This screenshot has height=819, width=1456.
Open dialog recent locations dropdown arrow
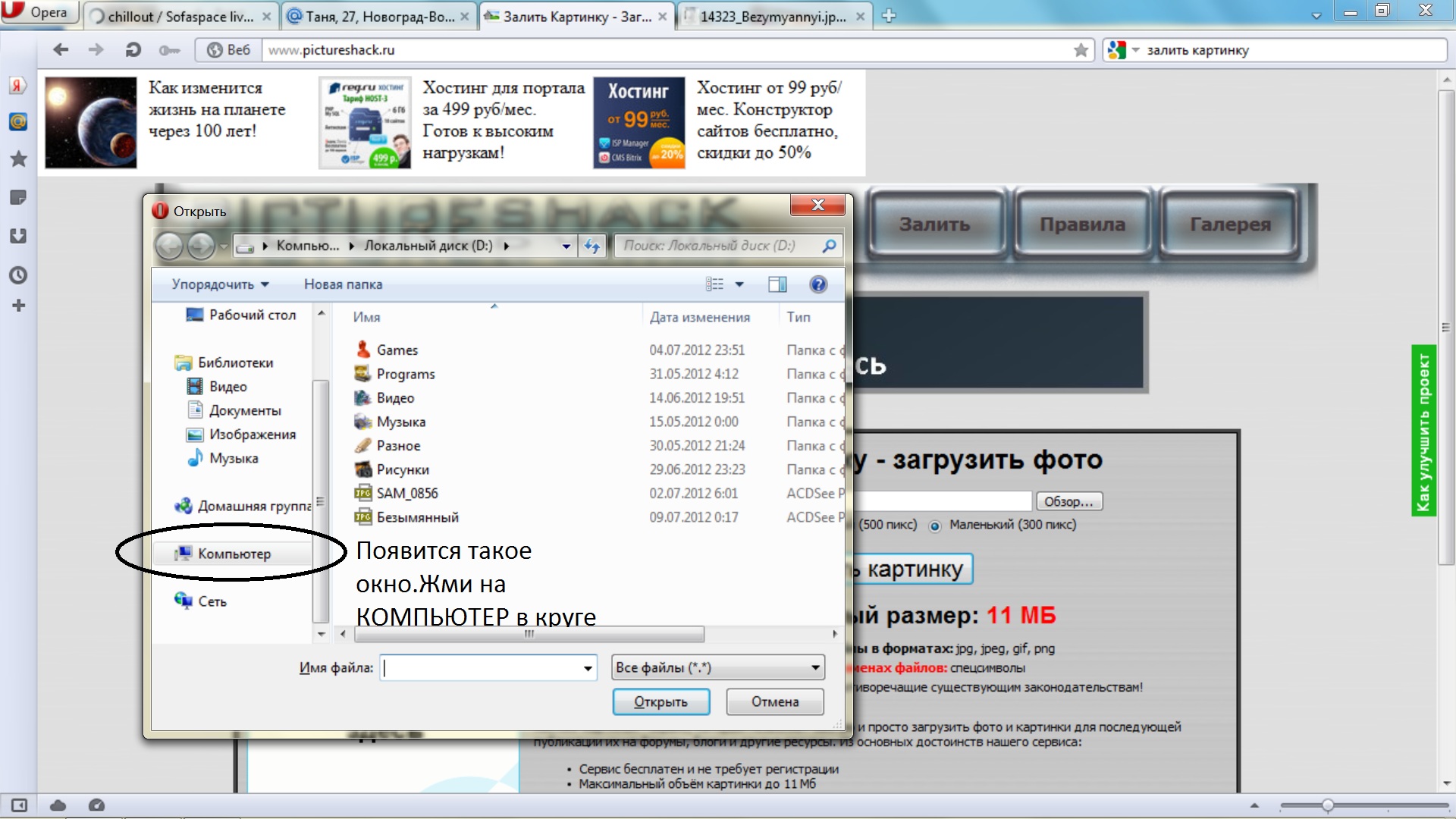pyautogui.click(x=223, y=246)
